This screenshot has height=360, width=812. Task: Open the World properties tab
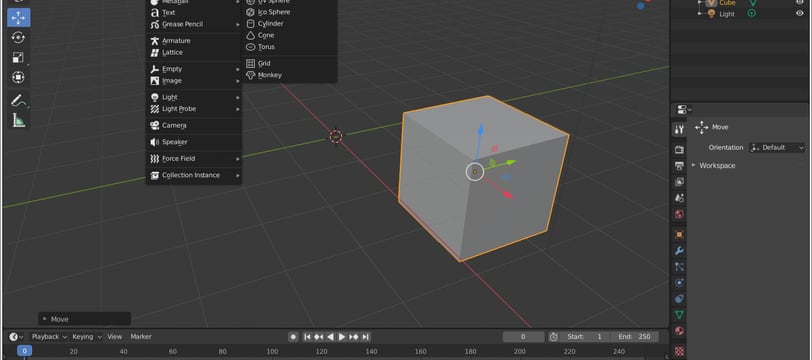coord(679,214)
